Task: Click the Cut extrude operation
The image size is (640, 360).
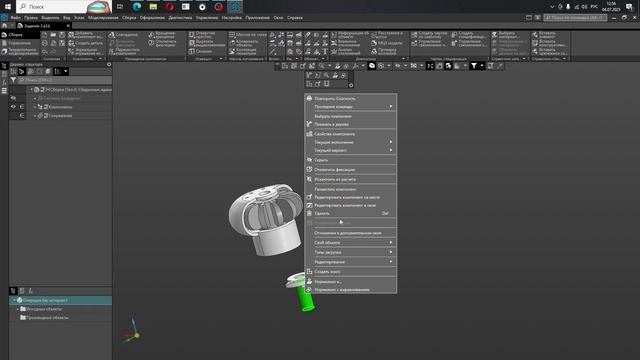Action: pyautogui.click(x=207, y=43)
